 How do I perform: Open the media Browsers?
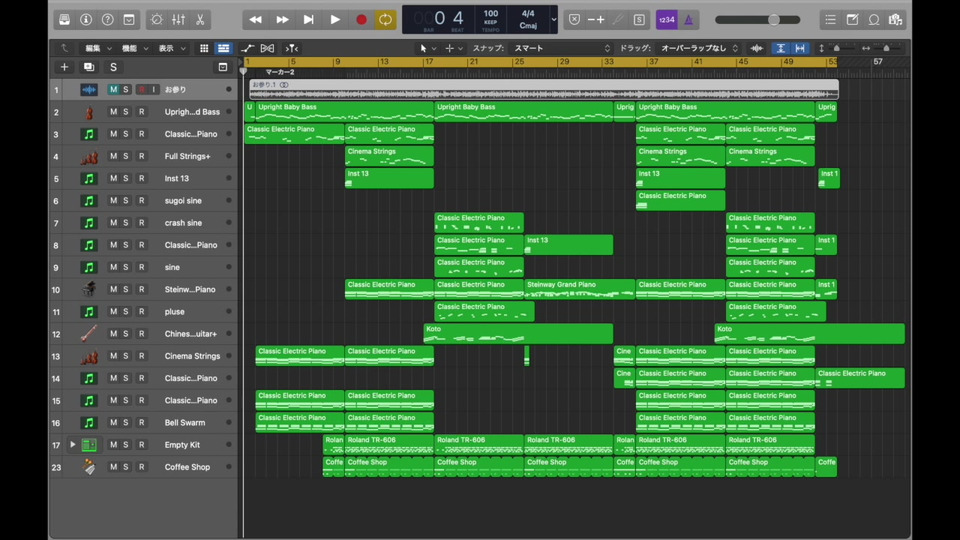point(896,20)
